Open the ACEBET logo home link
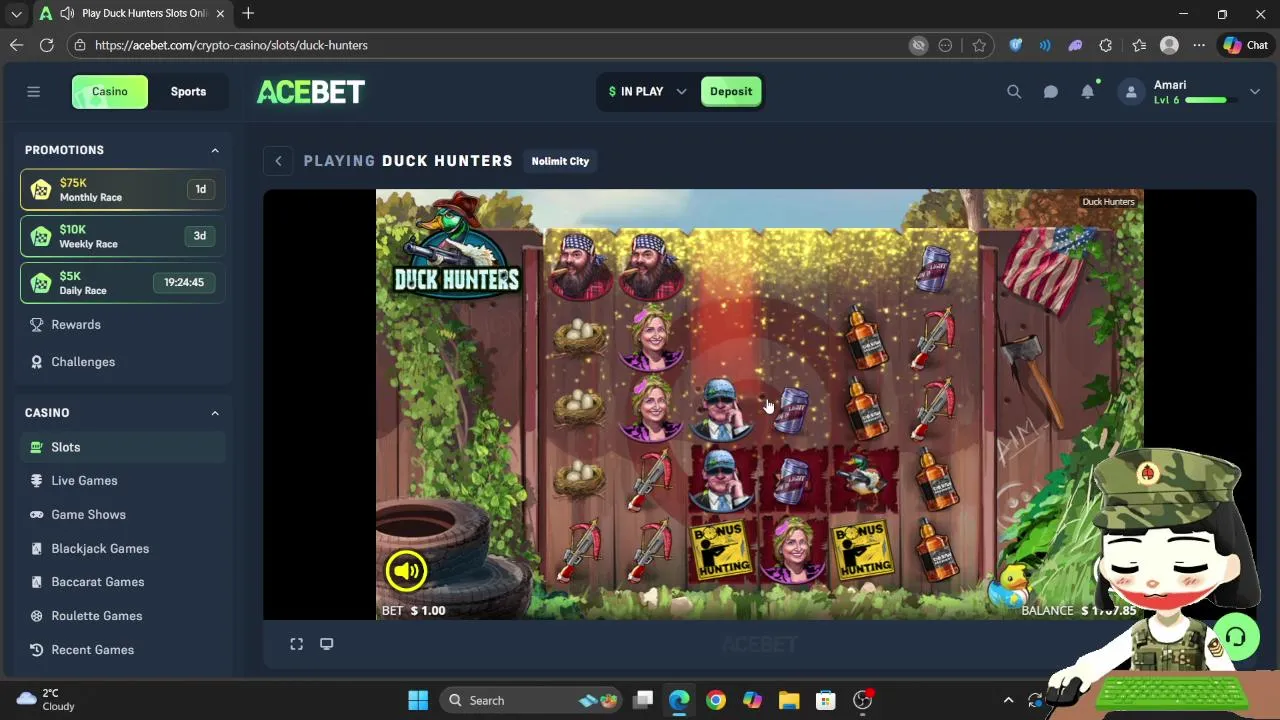This screenshot has height=720, width=1280. point(311,92)
